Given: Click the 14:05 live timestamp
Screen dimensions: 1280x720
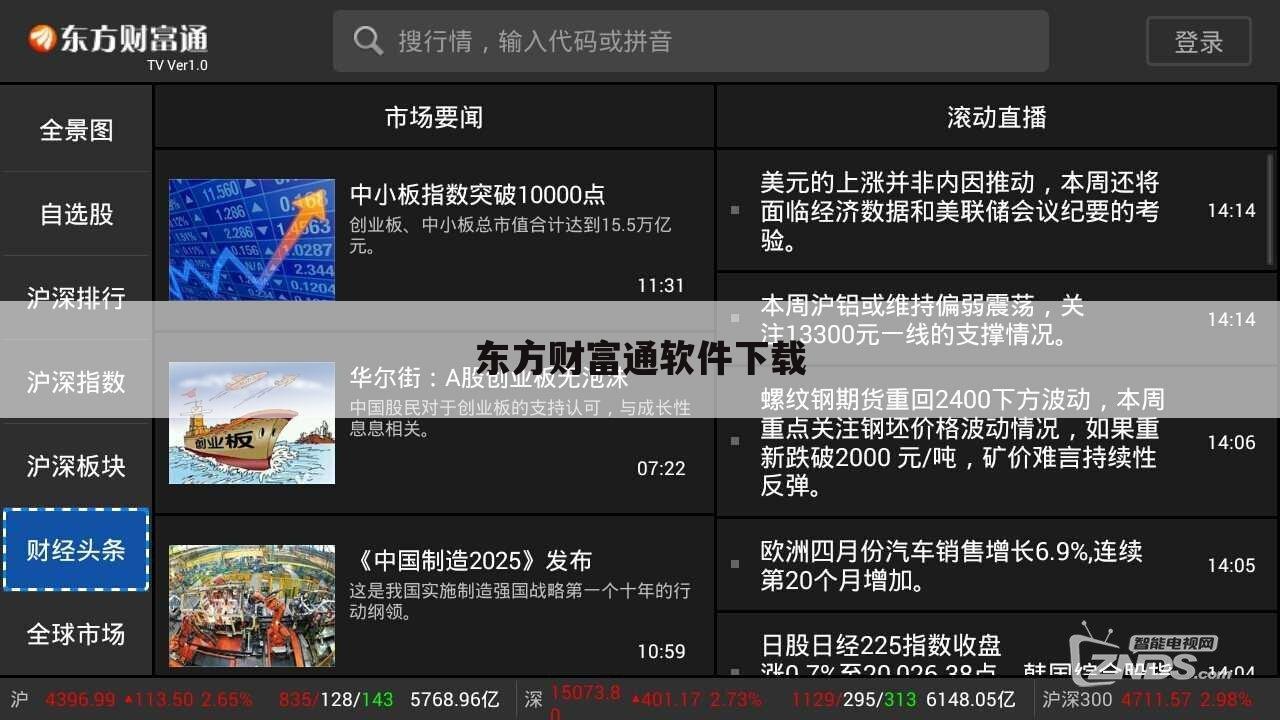Looking at the screenshot, I should pos(1231,565).
